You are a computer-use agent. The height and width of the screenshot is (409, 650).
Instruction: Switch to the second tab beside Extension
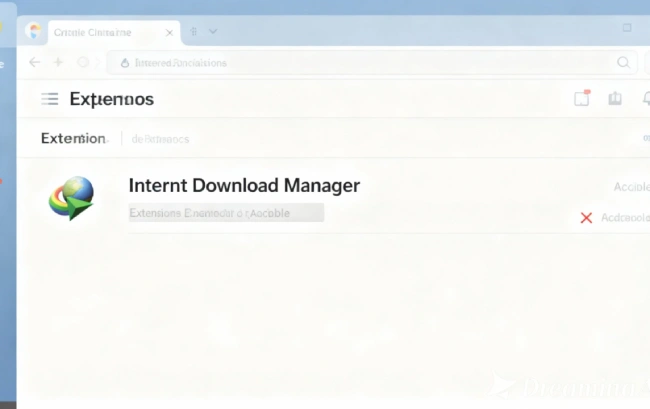coord(162,139)
